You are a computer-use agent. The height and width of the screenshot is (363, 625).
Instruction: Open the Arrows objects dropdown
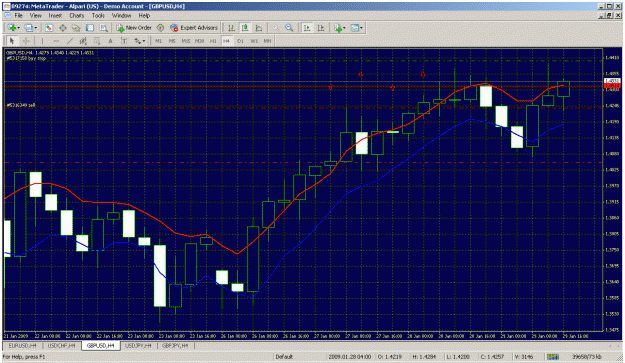coord(140,41)
